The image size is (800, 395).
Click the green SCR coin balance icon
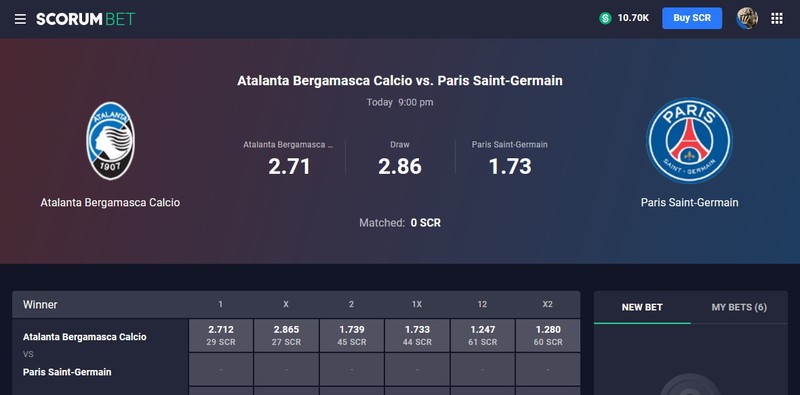coord(605,18)
